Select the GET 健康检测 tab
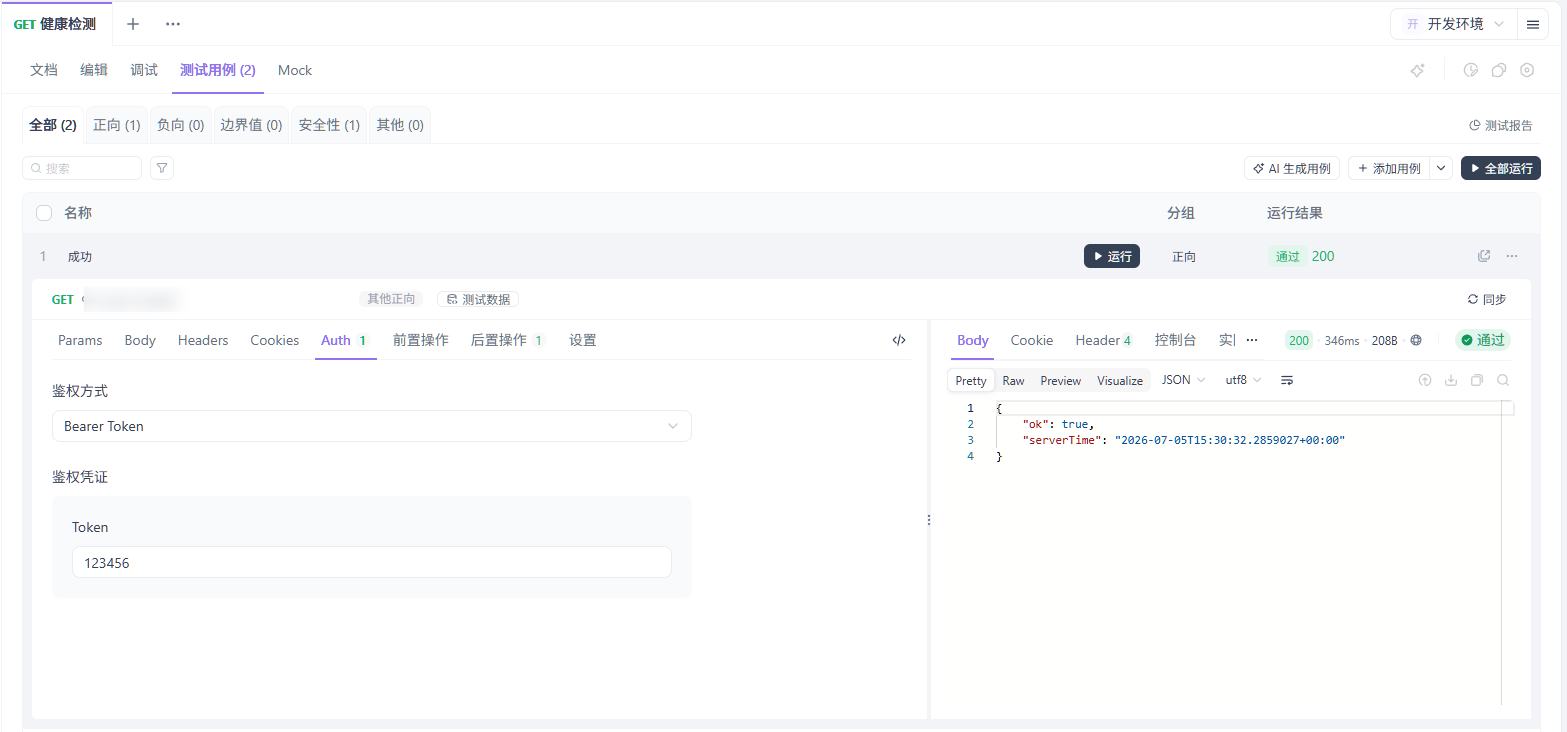The image size is (1567, 732). [x=56, y=24]
